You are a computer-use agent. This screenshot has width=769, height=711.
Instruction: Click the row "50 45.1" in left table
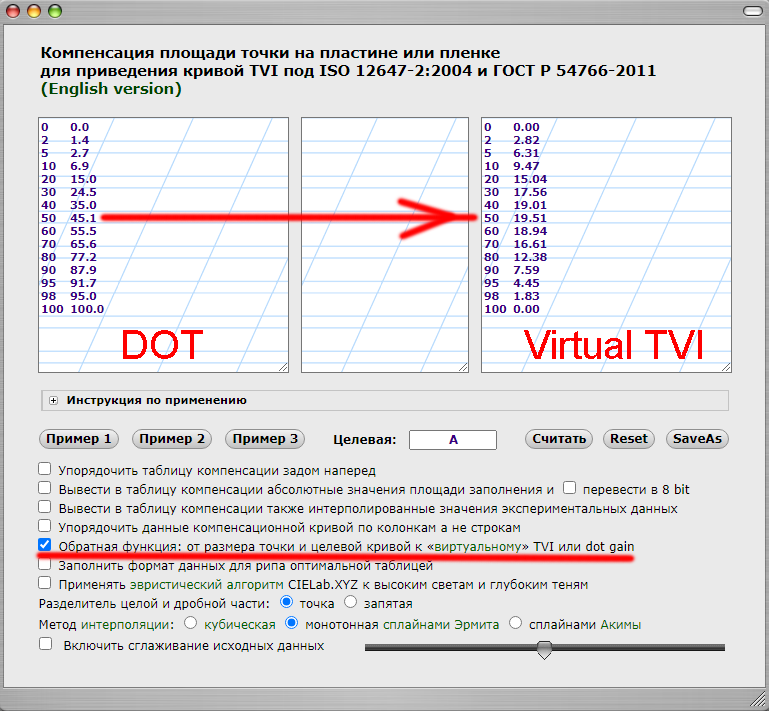(x=69, y=218)
